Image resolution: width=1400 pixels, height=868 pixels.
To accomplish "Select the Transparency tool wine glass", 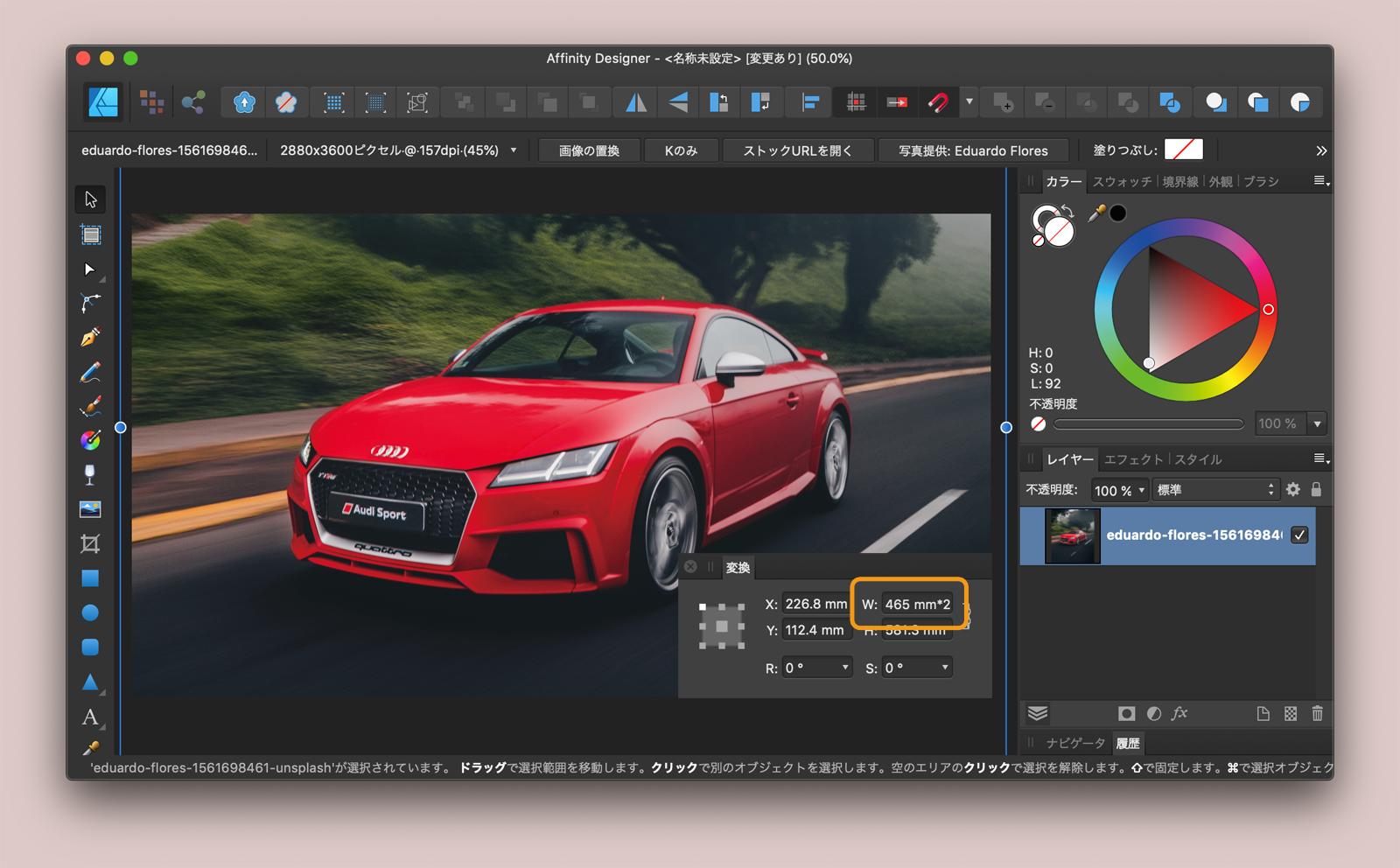I will (90, 474).
